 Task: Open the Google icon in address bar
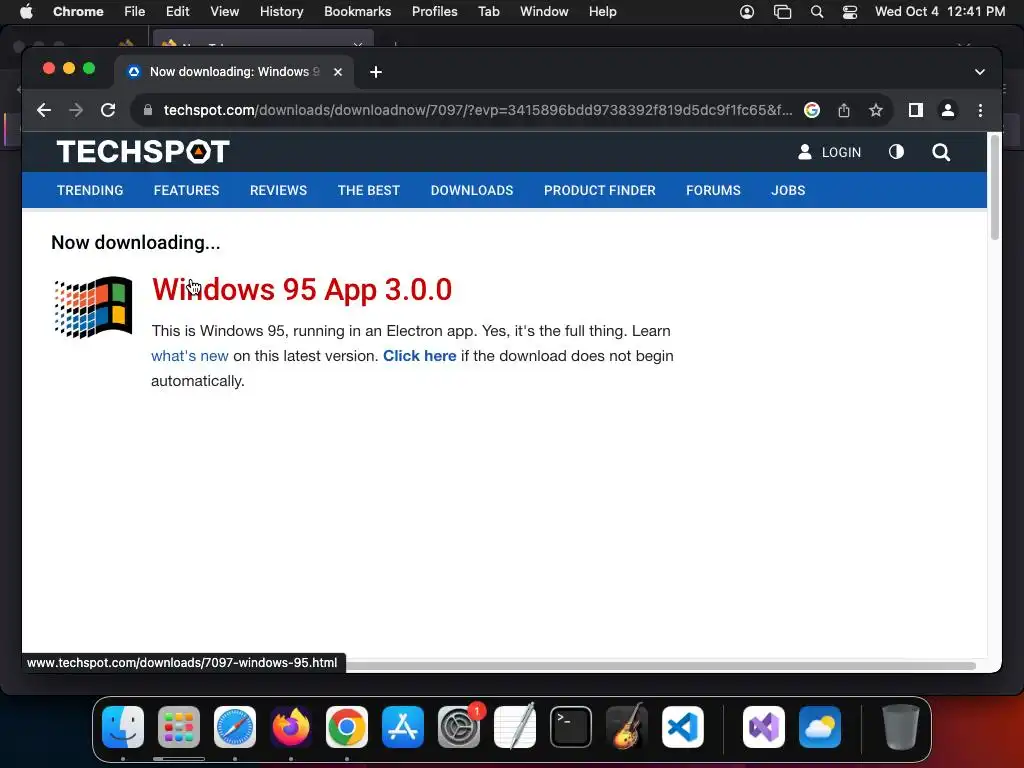point(812,110)
